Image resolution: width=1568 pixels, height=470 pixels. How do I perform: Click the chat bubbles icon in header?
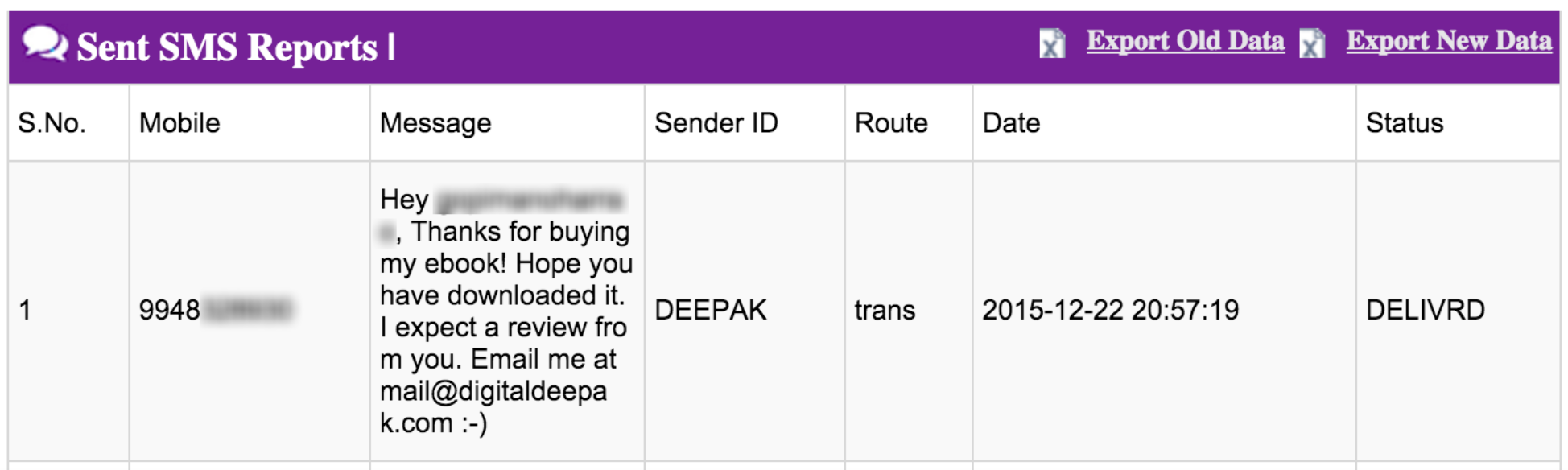44,43
